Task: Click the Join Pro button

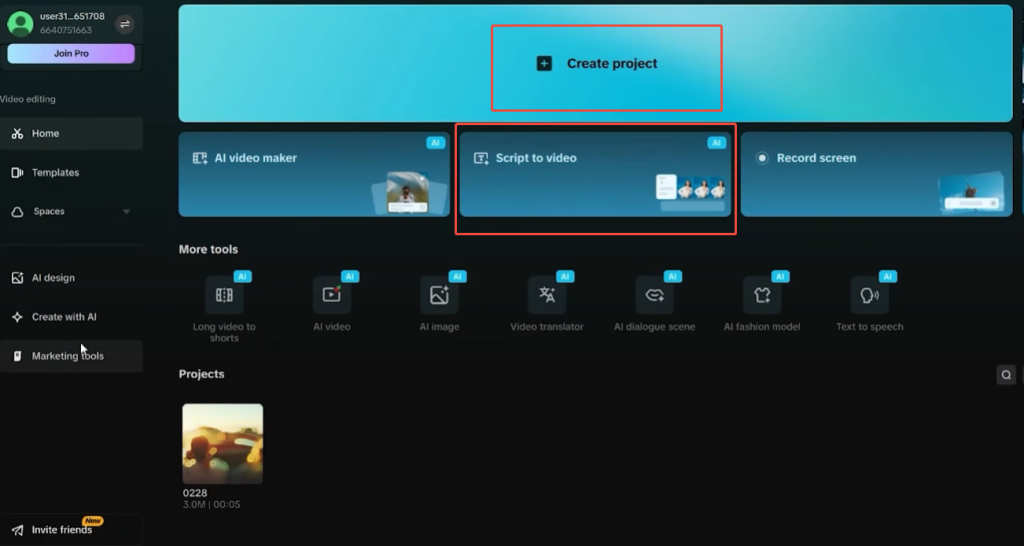Action: coord(71,54)
